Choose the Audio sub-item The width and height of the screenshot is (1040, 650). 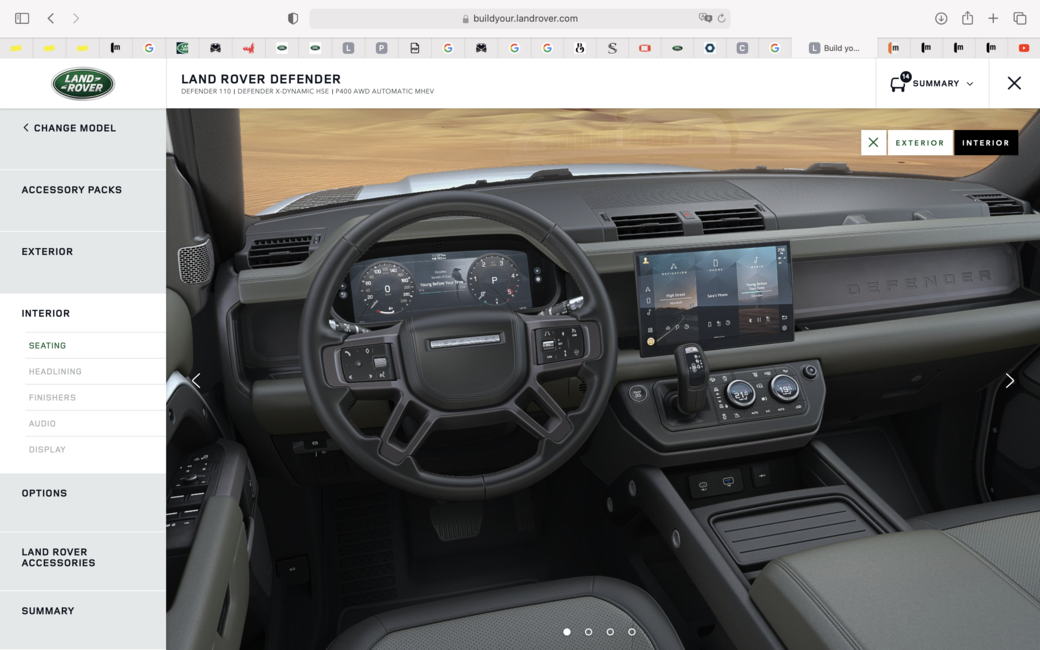[x=42, y=423]
